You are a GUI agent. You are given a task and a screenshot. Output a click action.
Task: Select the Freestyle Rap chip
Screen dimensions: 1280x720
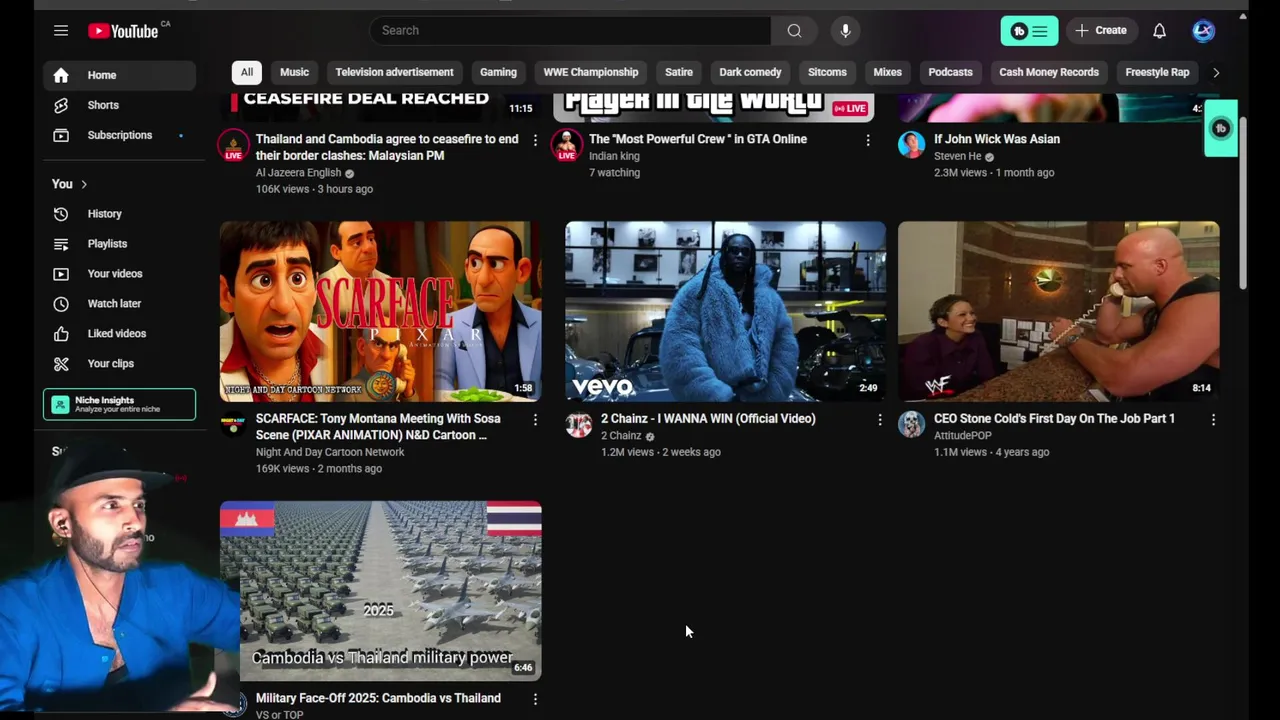1157,72
